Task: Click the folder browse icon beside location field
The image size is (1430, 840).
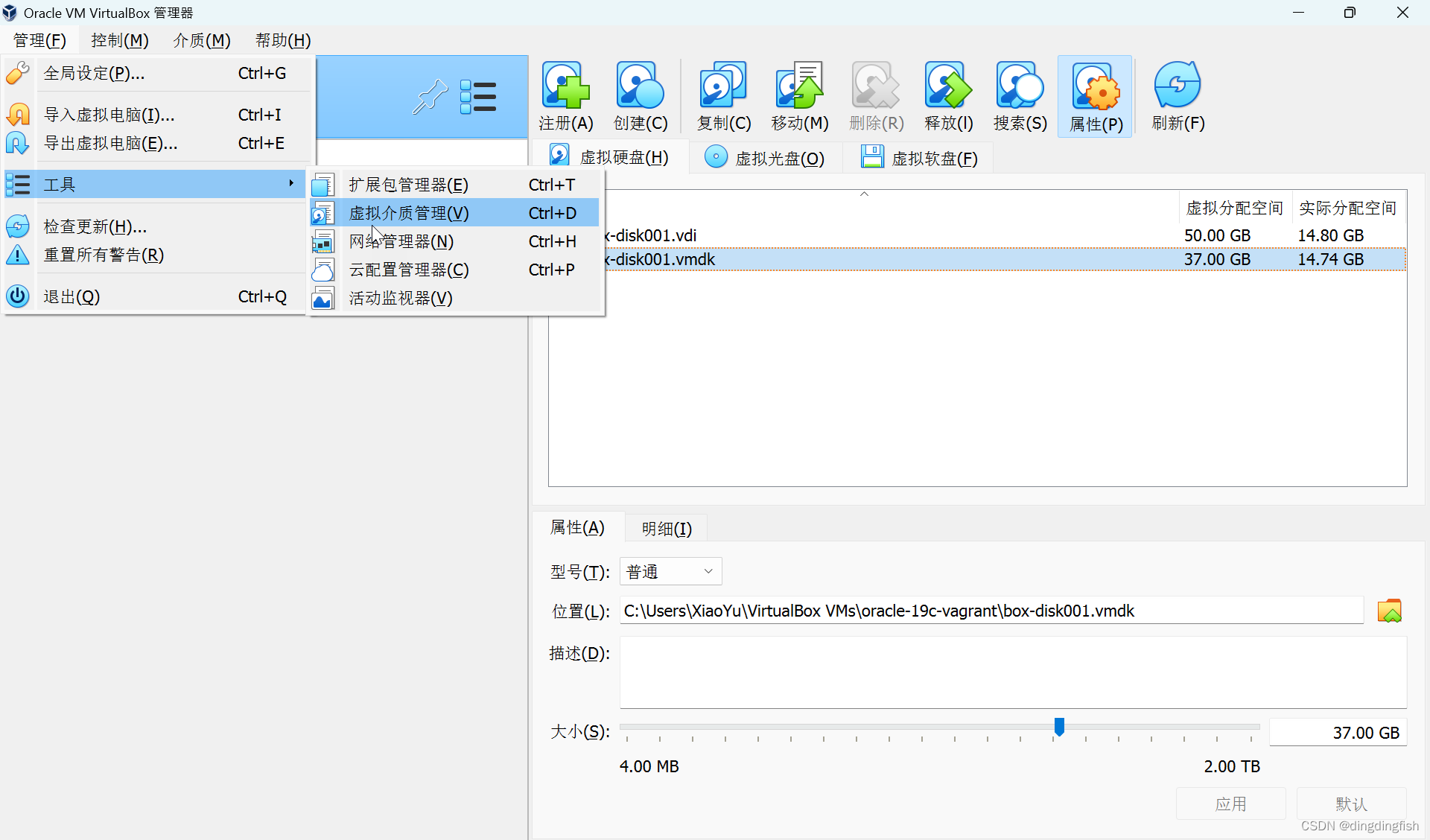Action: 1389,611
